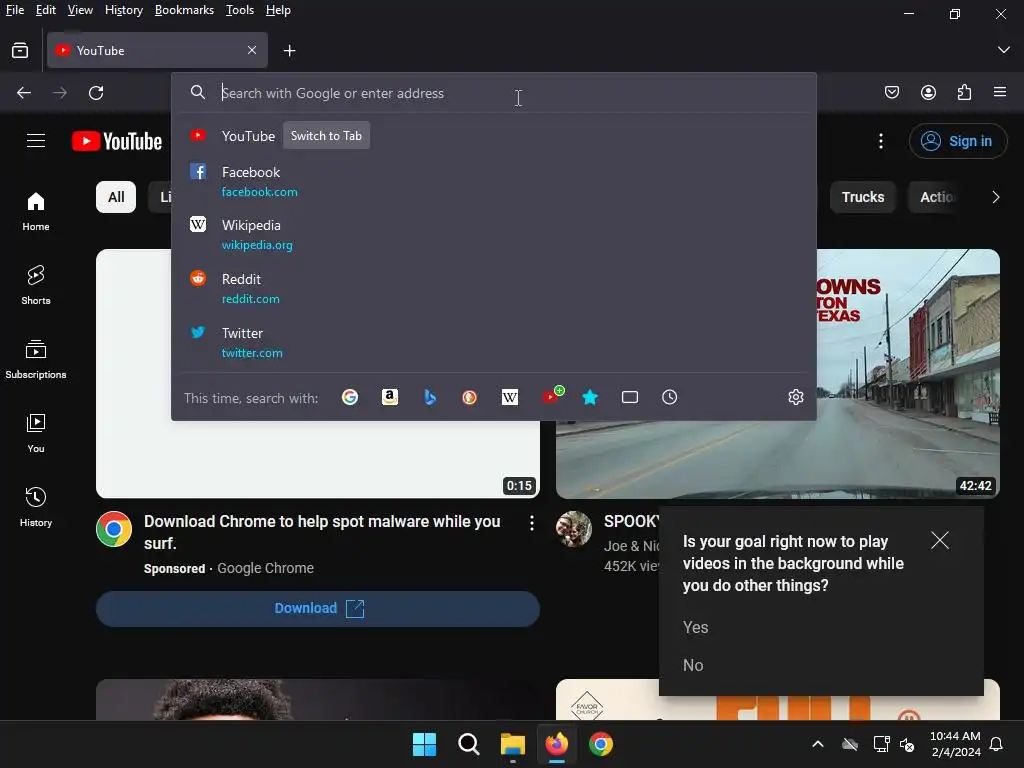Add the YouTube search engine
The height and width of the screenshot is (768, 1024).
pyautogui.click(x=552, y=396)
